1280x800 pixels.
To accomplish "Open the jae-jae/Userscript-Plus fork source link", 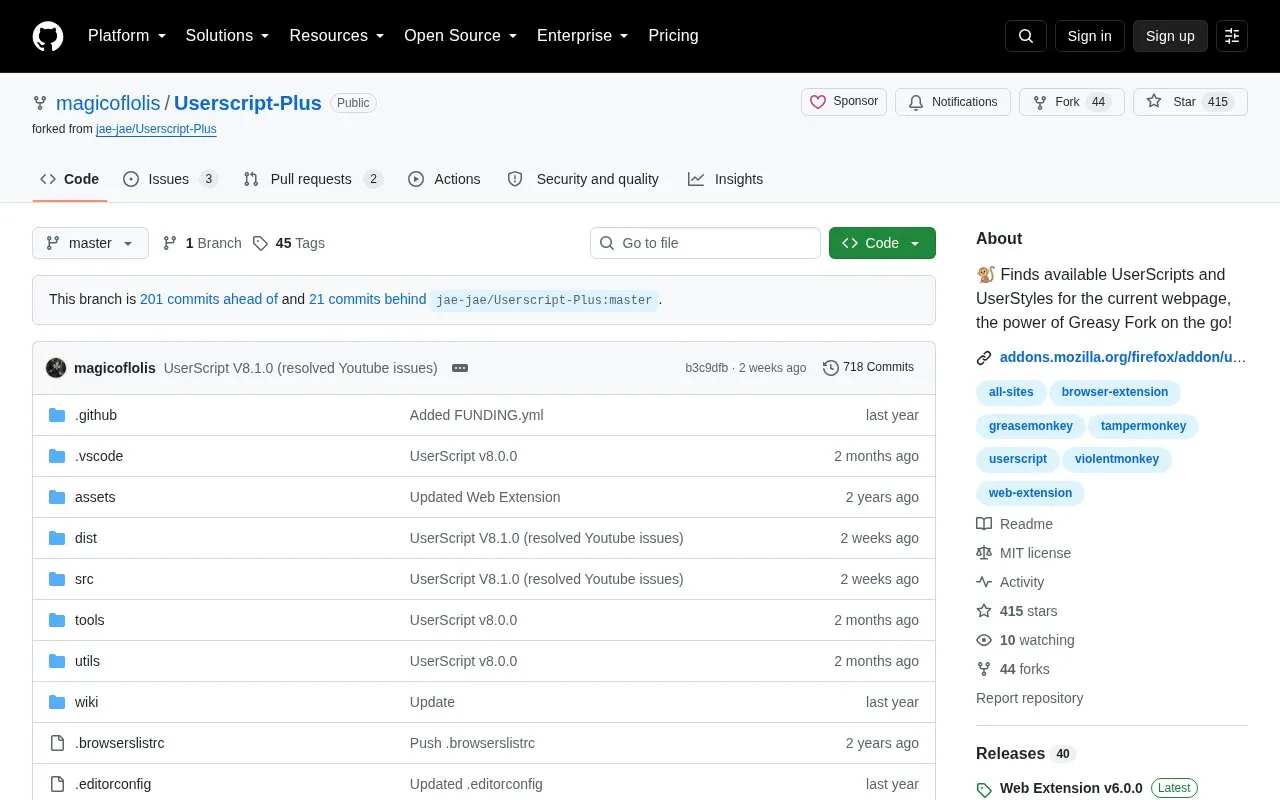I will point(156,129).
